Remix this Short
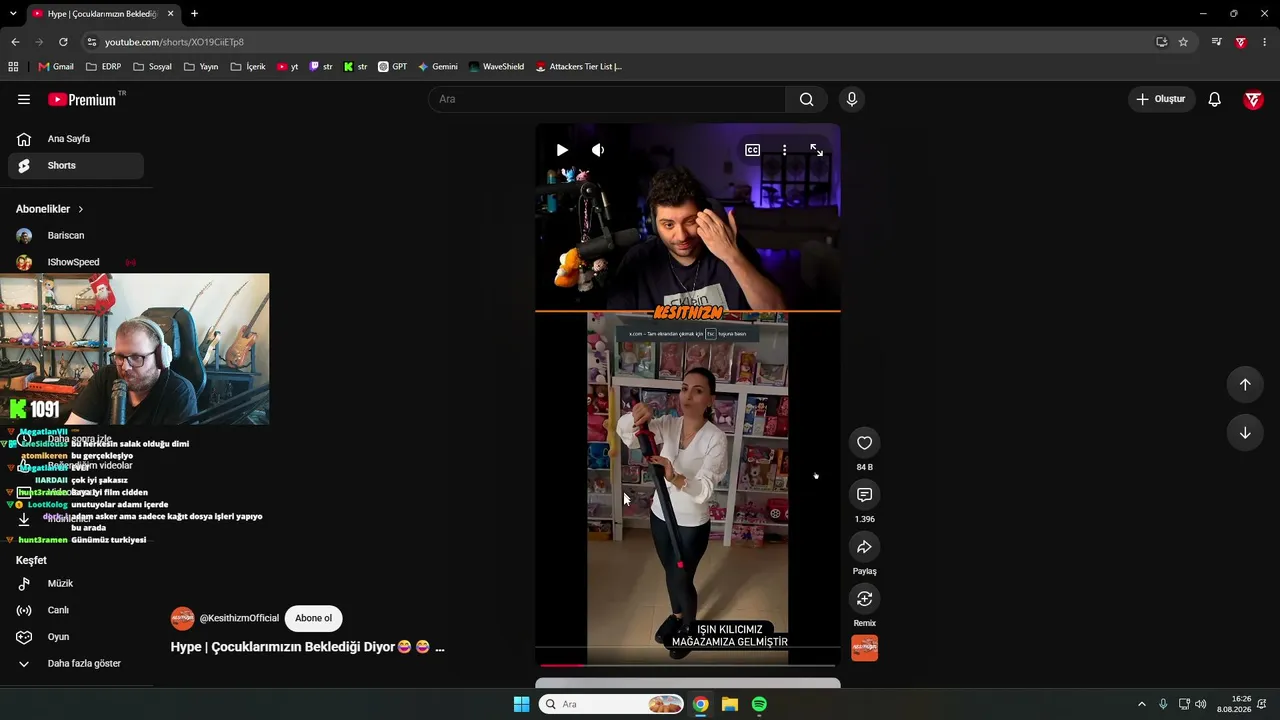The image size is (1280, 720). point(865,599)
